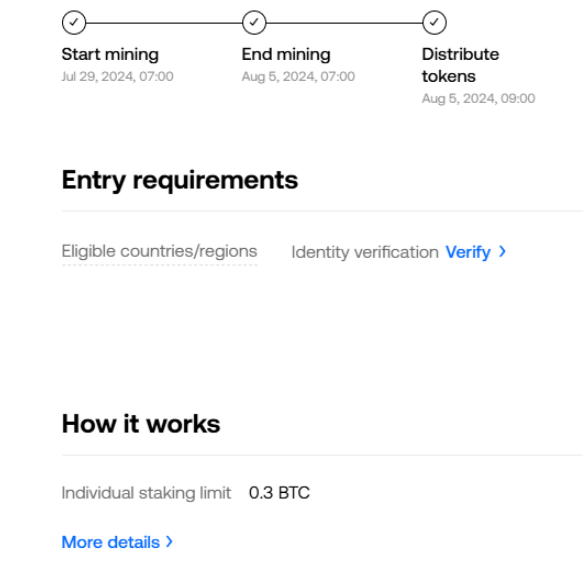Show the Eligible countries/regions tooltip
The height and width of the screenshot is (581, 583).
160,251
